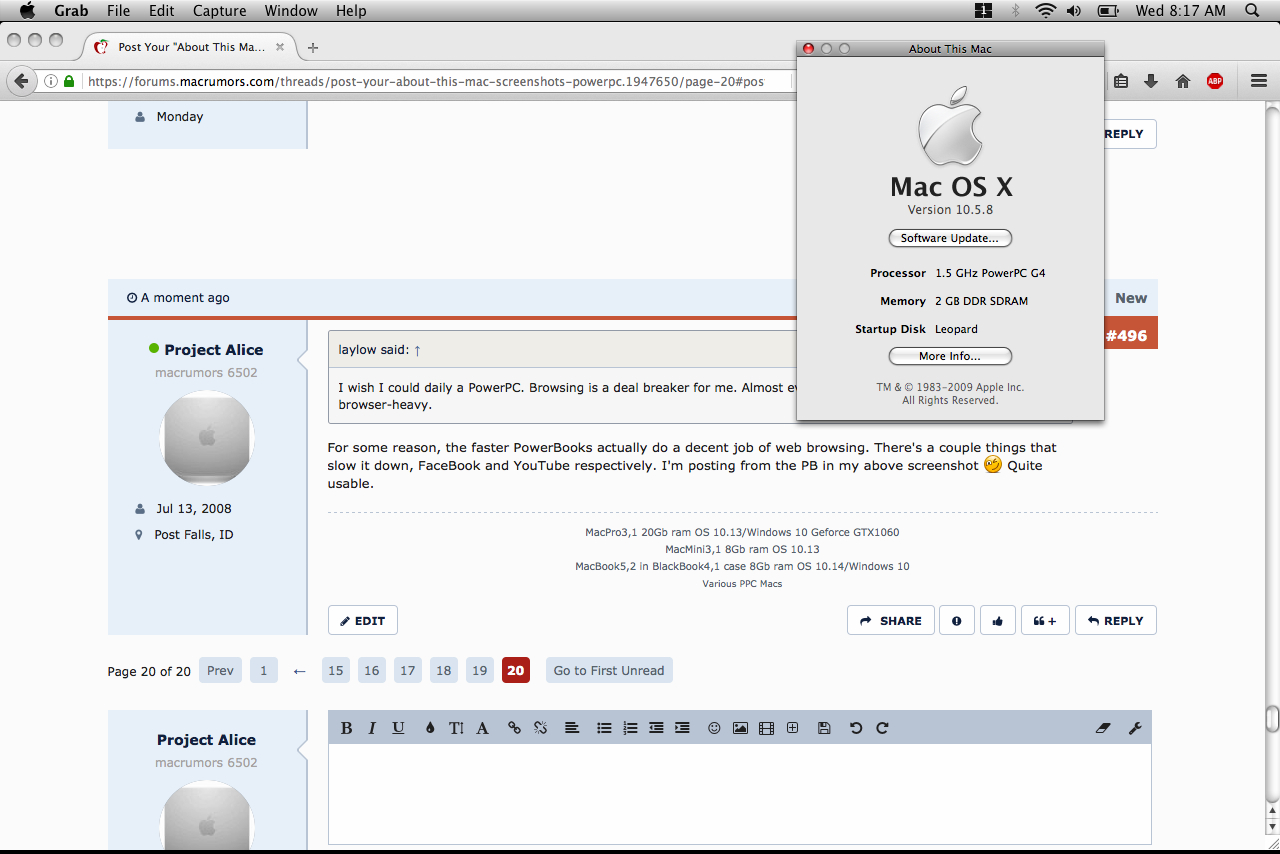This screenshot has width=1280, height=854.
Task: Open the File menu
Action: click(x=118, y=11)
